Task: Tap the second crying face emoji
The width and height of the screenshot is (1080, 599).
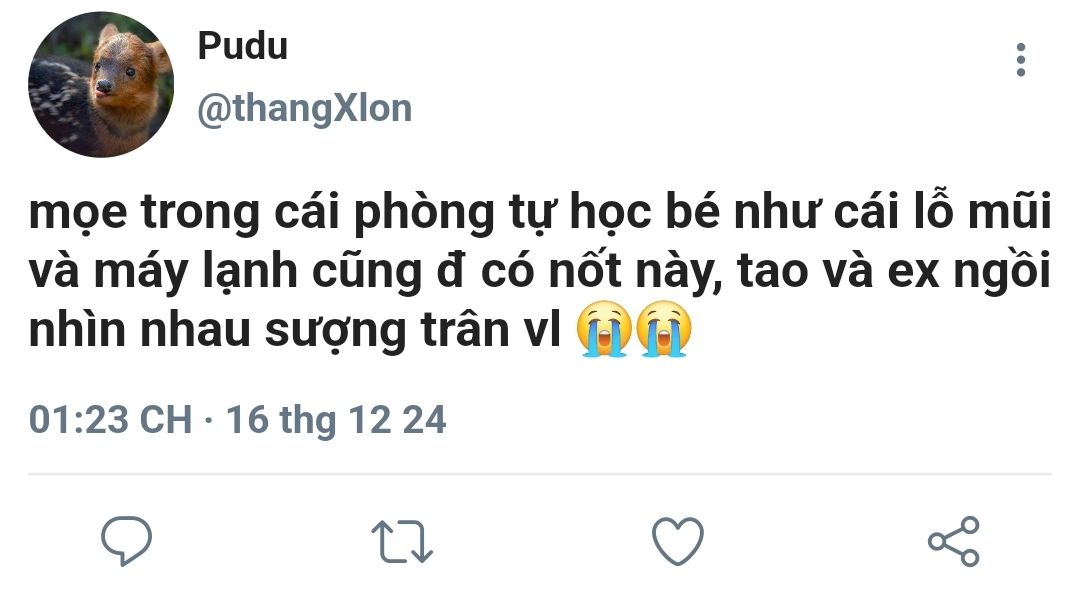Action: 663,329
